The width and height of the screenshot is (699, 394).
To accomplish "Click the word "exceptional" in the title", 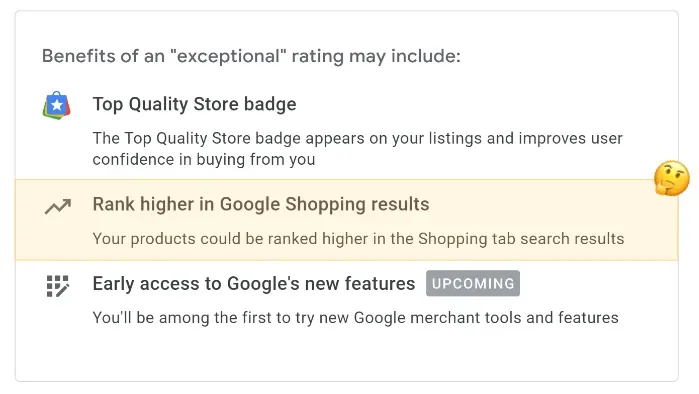I will [228, 56].
